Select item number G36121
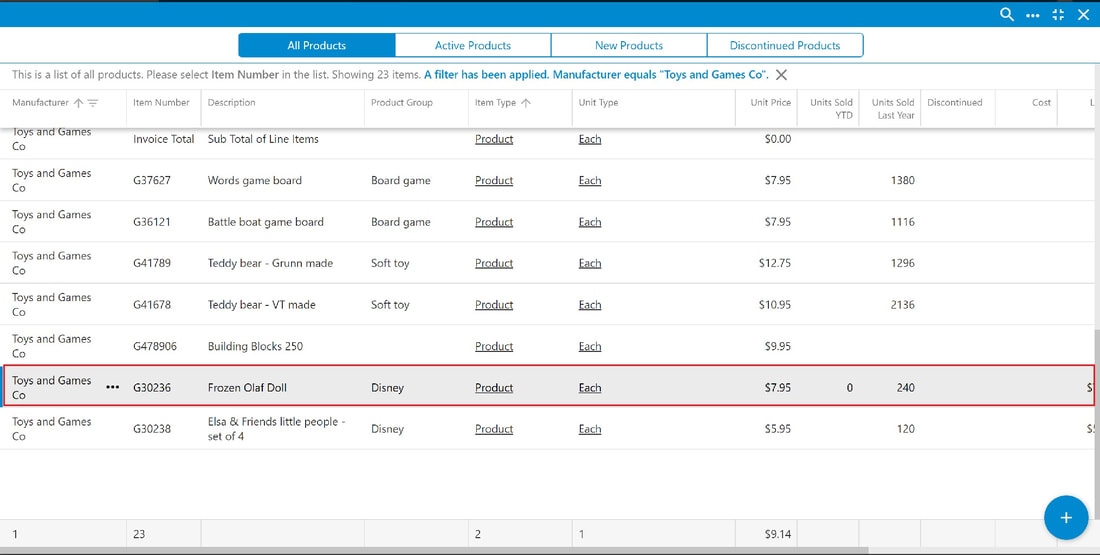The height and width of the screenshot is (555, 1100). pos(152,222)
